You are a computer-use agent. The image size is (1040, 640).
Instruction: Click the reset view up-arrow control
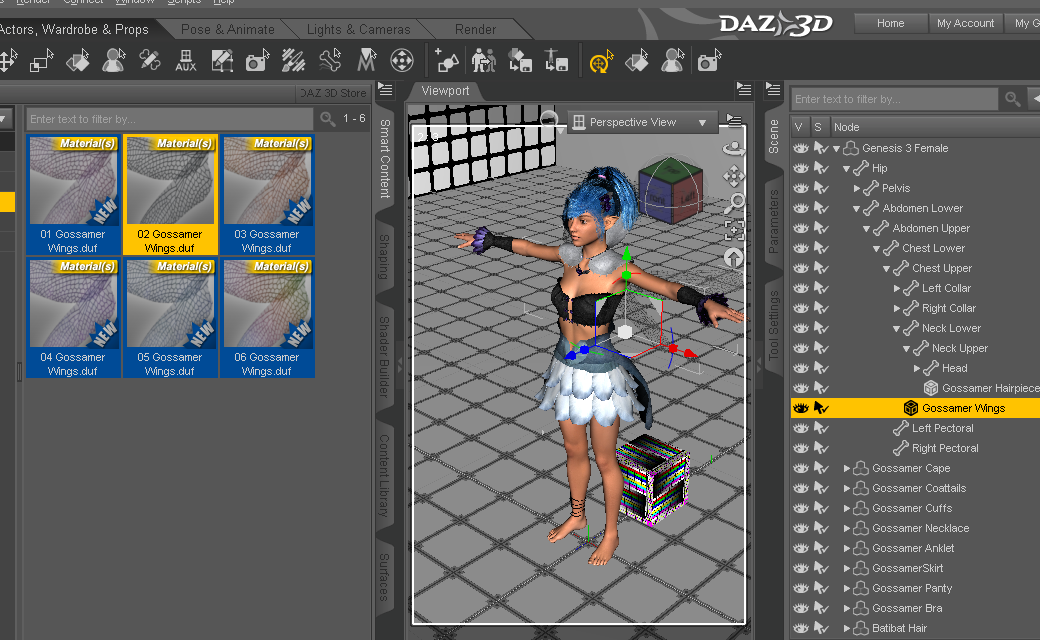point(734,257)
